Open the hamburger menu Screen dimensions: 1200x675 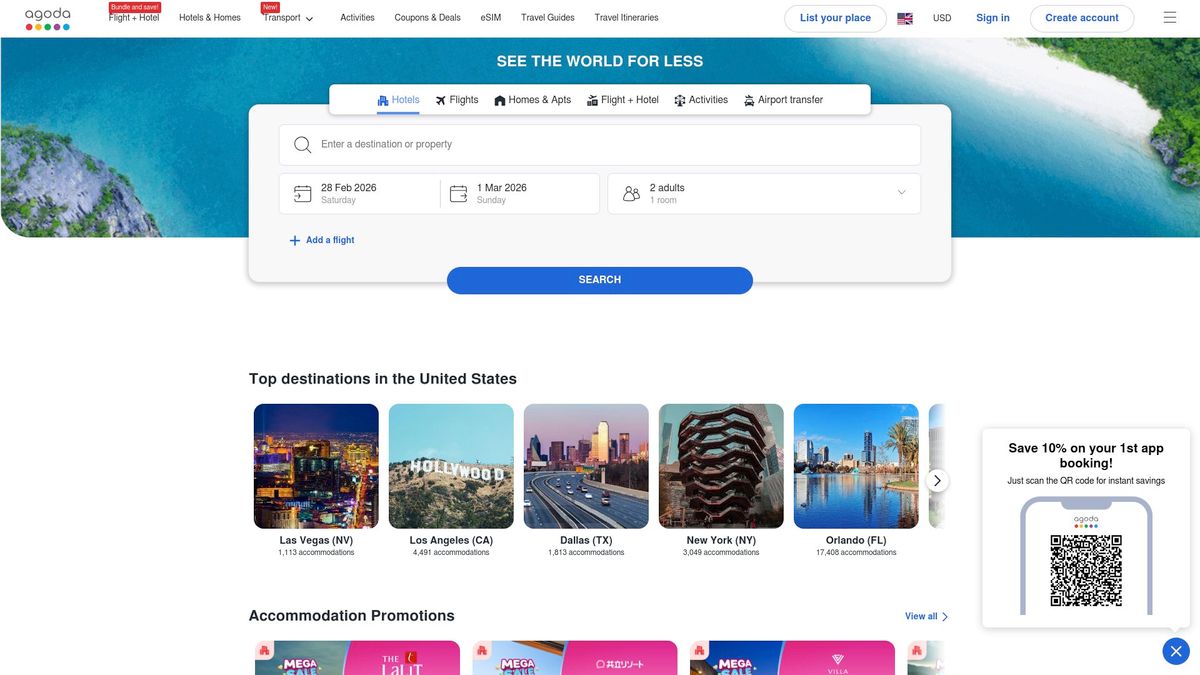coord(1169,17)
